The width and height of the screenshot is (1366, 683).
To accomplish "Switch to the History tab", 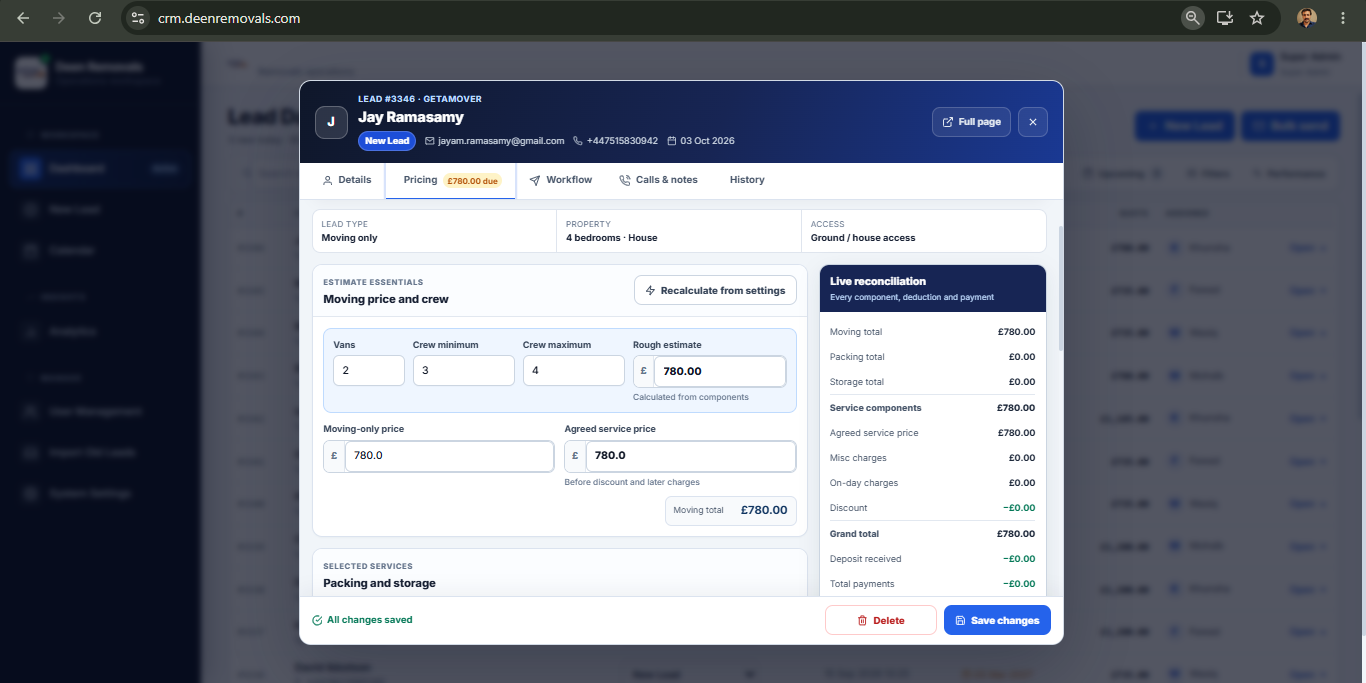I will point(747,180).
